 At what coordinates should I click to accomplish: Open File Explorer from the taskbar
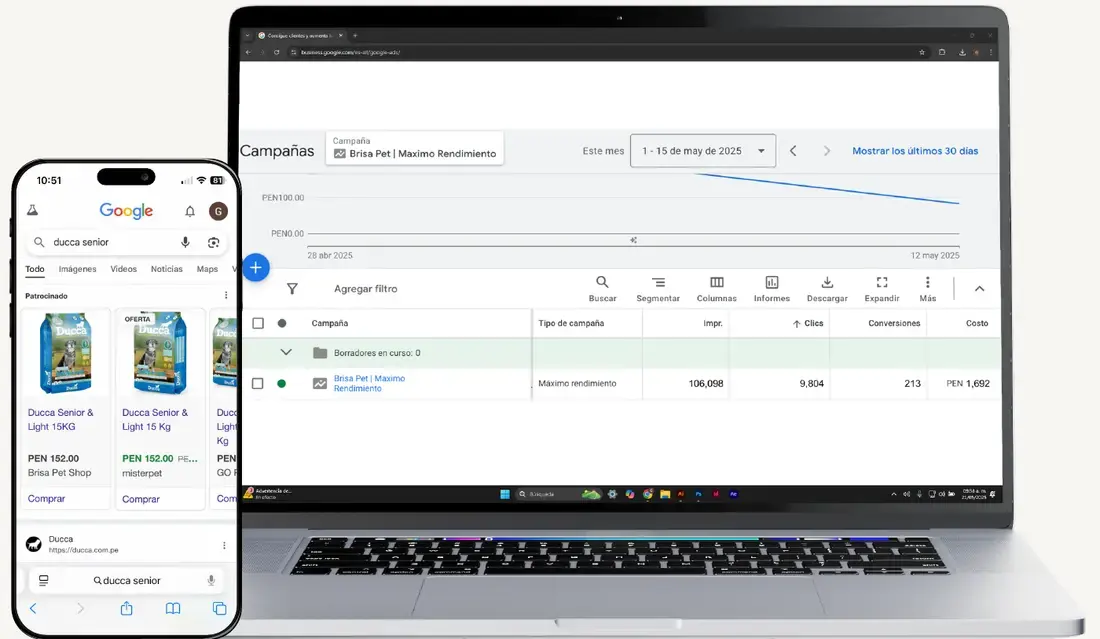click(664, 494)
